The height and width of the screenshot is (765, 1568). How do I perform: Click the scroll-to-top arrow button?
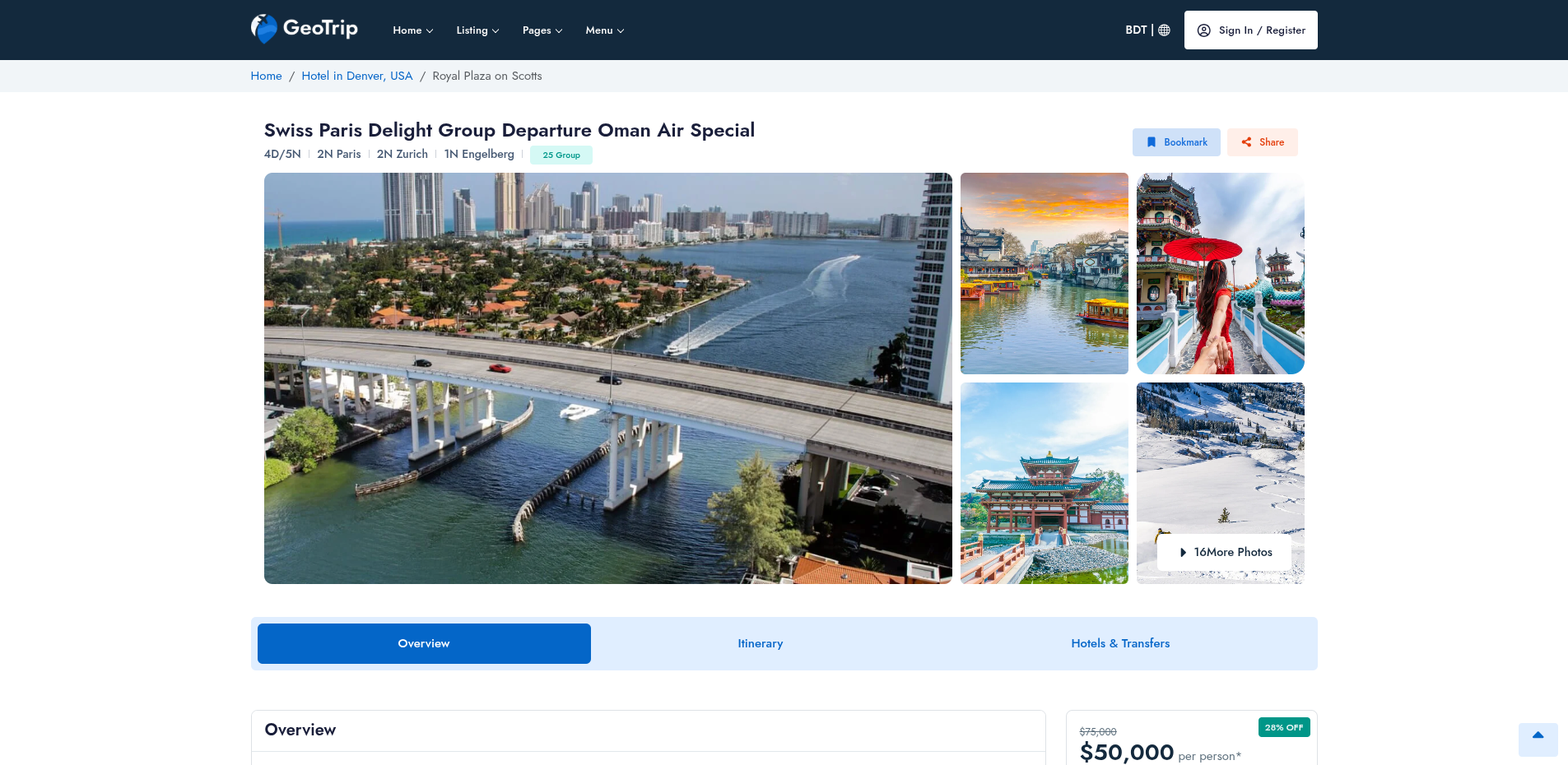point(1538,739)
